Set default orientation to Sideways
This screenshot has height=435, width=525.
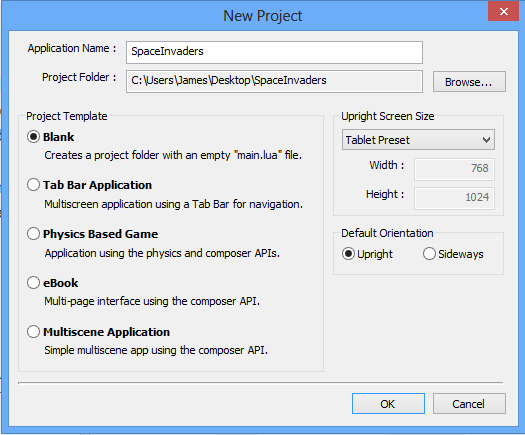point(429,254)
